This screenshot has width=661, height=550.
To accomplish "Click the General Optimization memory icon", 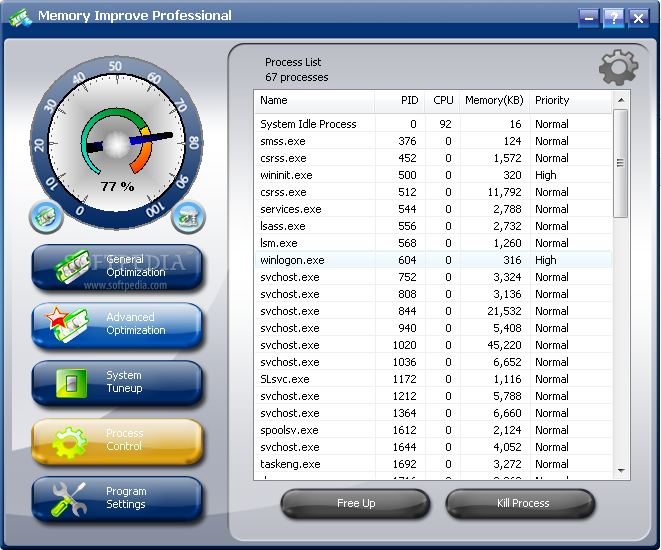I will pyautogui.click(x=72, y=266).
